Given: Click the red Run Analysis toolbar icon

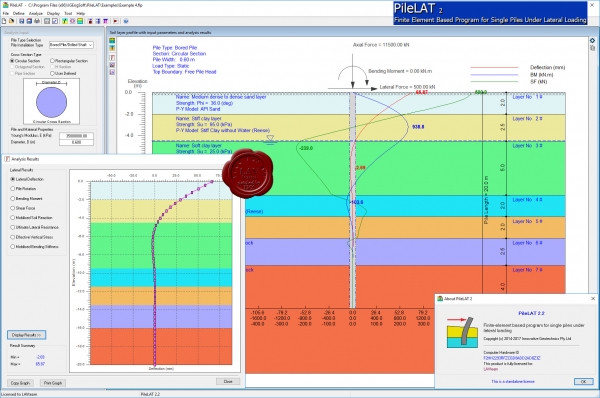Looking at the screenshot, I should point(116,21).
